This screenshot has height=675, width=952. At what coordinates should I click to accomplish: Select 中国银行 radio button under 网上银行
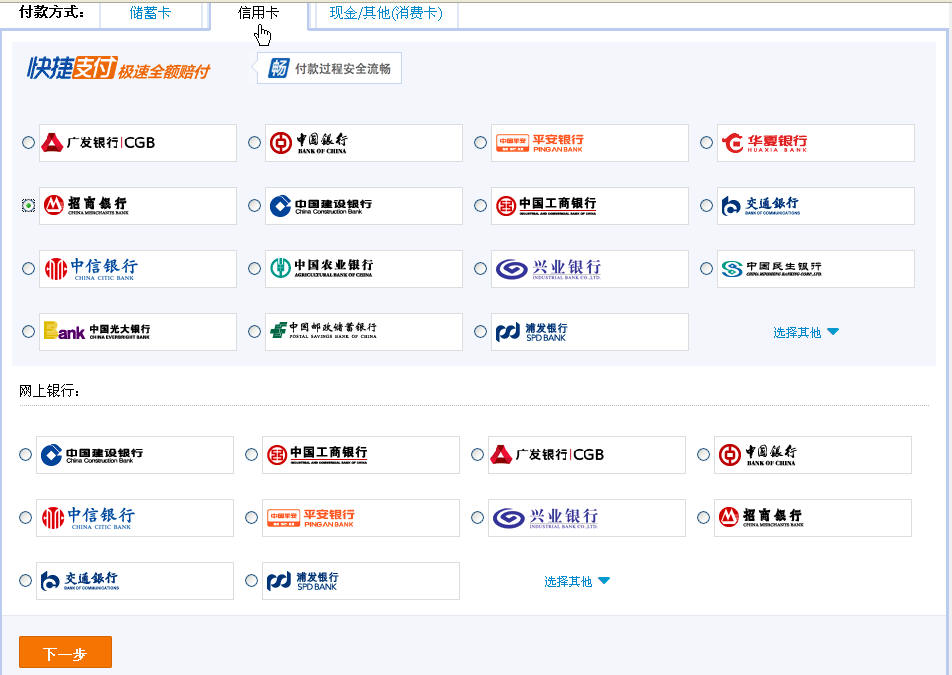coord(703,455)
